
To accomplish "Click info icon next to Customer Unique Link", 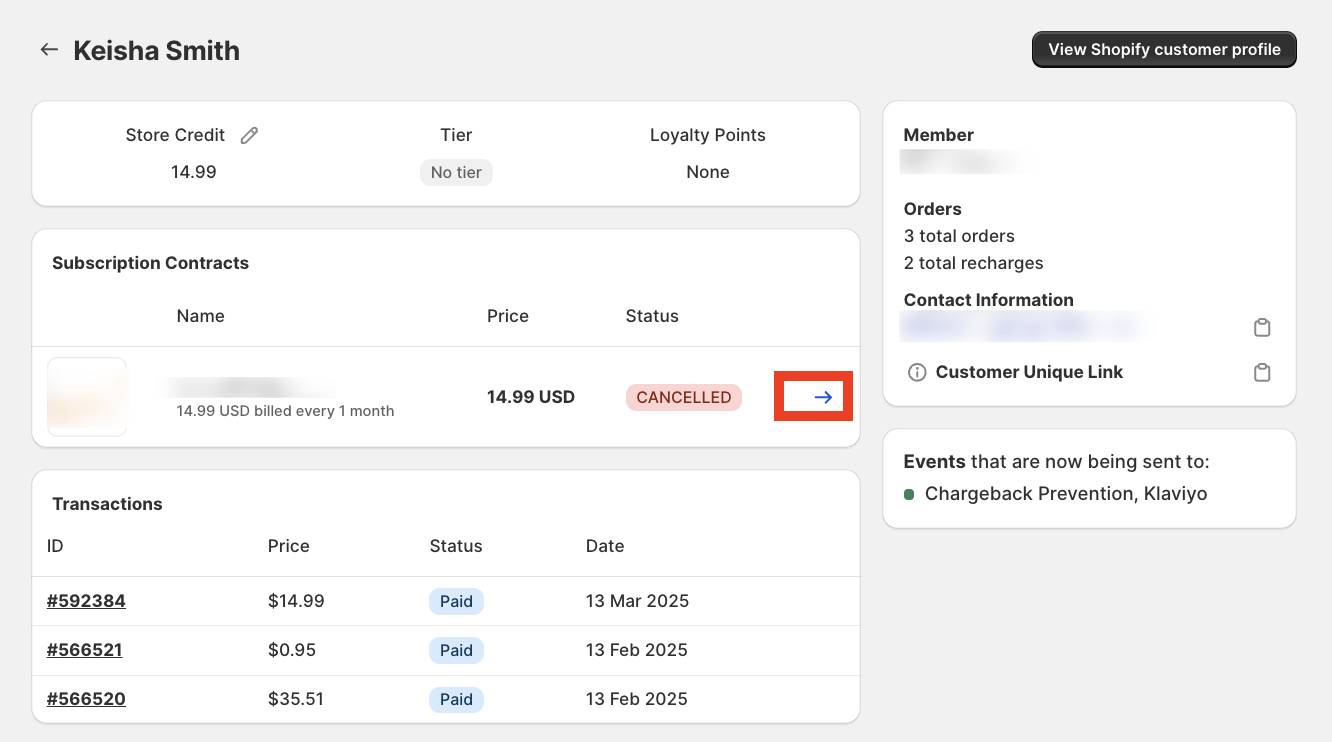I will pyautogui.click(x=916, y=372).
